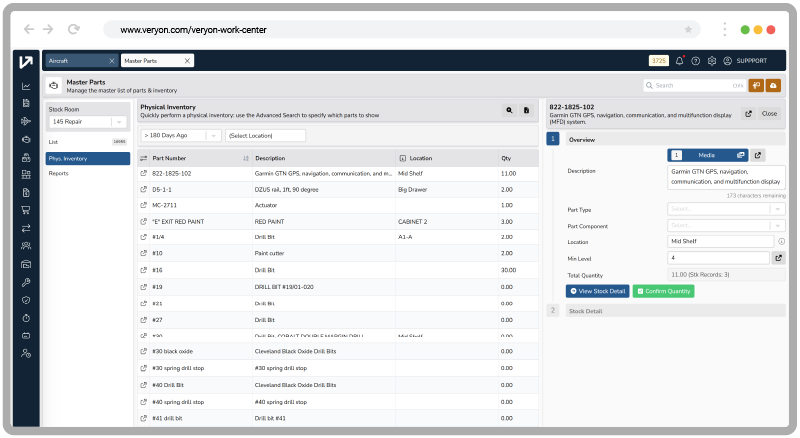This screenshot has width=800, height=438.
Task: Click the Master Parts page header icon
Action: pyautogui.click(x=54, y=86)
